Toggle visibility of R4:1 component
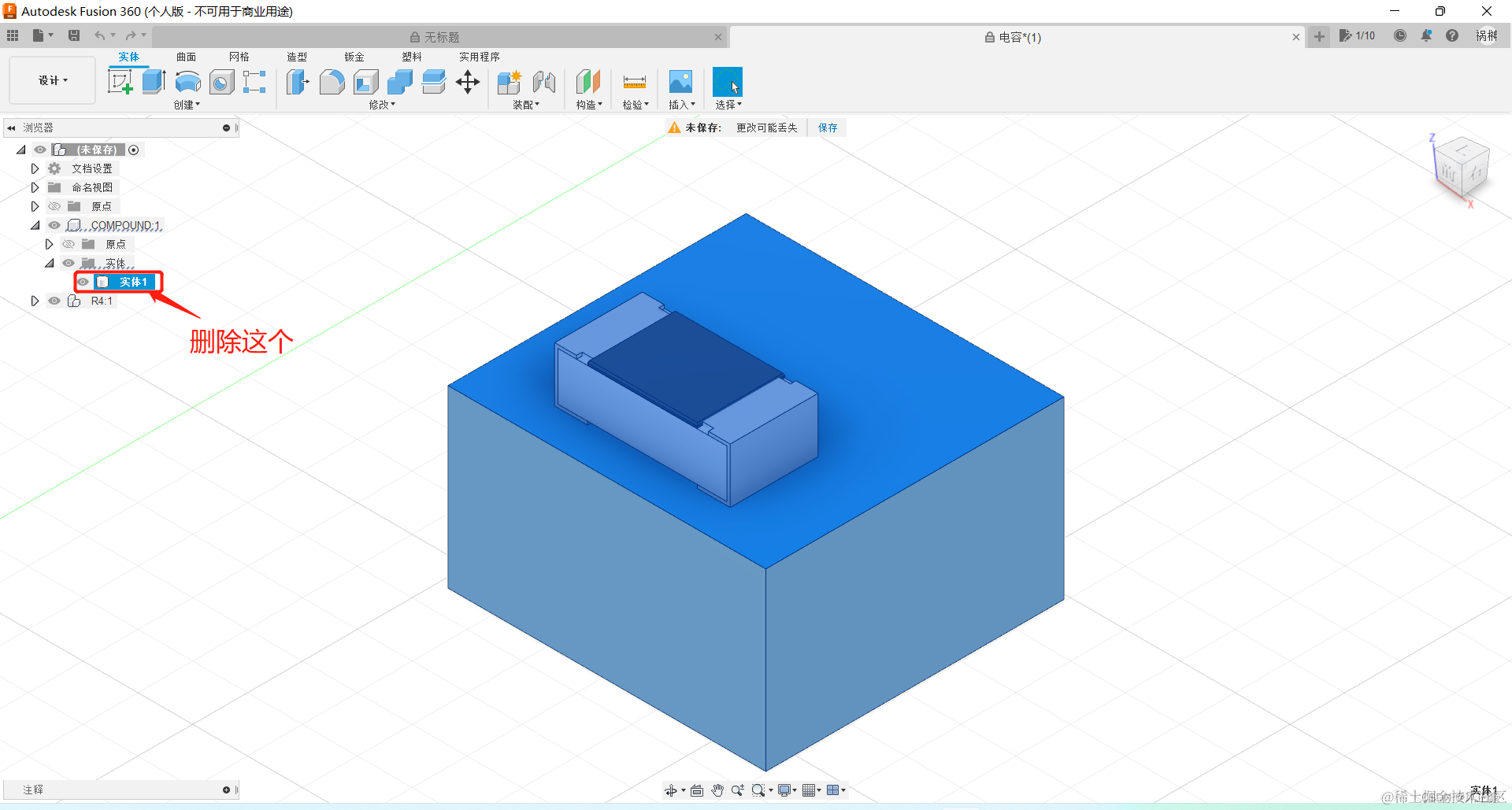 (x=54, y=301)
